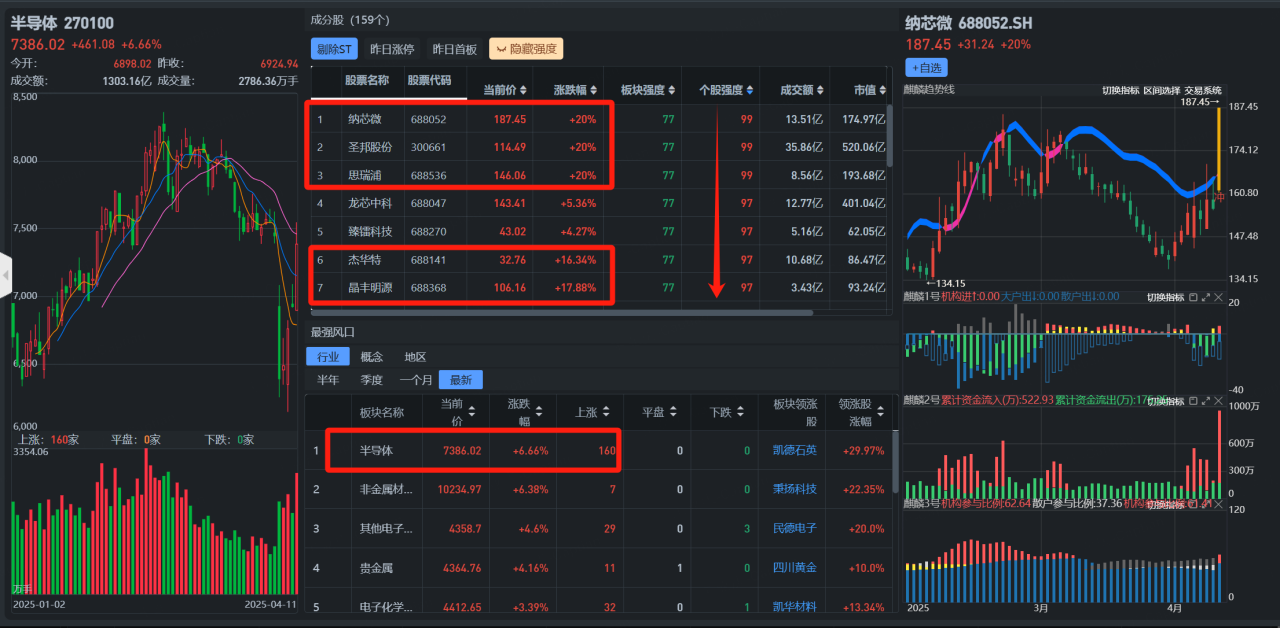Sort constituent stocks by 当前价 arrows
1280x628 pixels.
(x=523, y=91)
